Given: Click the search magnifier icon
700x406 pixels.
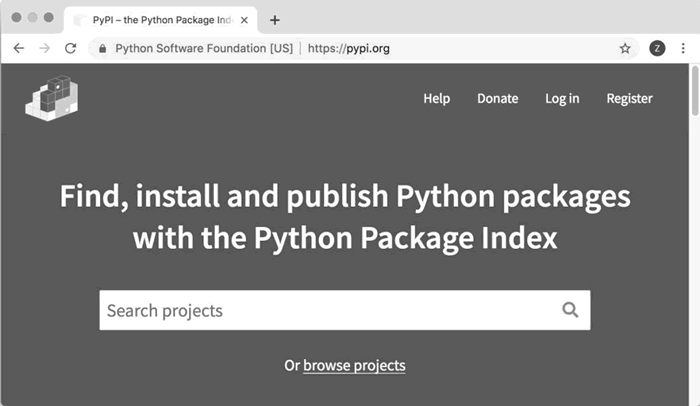Looking at the screenshot, I should pyautogui.click(x=570, y=310).
